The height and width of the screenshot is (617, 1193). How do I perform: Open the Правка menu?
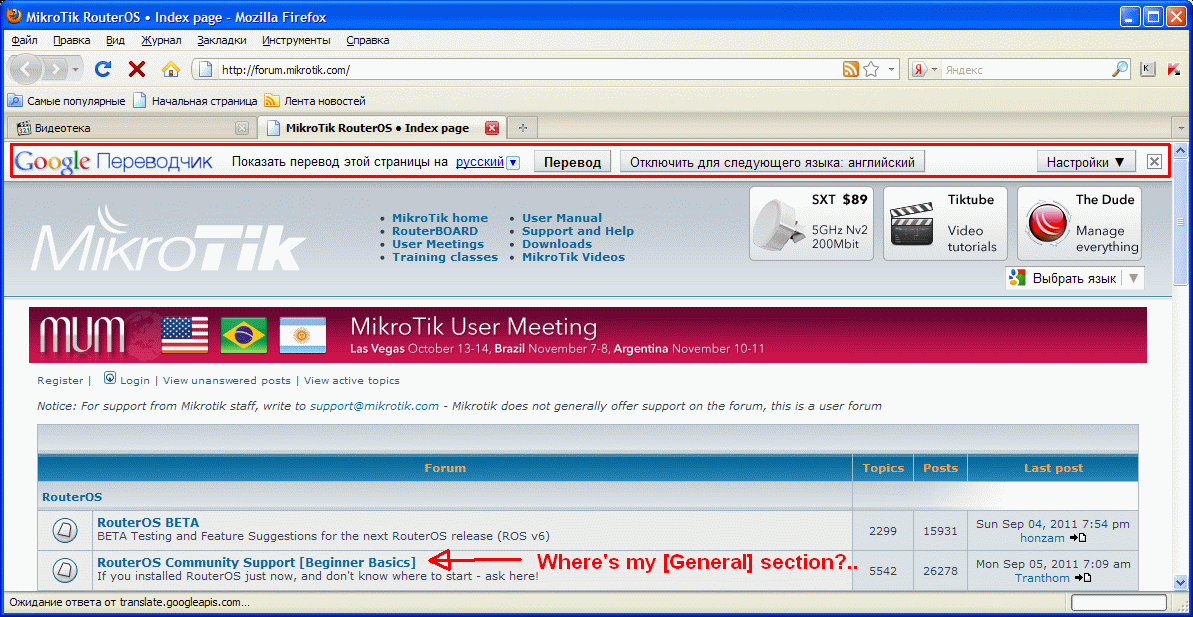[72, 40]
